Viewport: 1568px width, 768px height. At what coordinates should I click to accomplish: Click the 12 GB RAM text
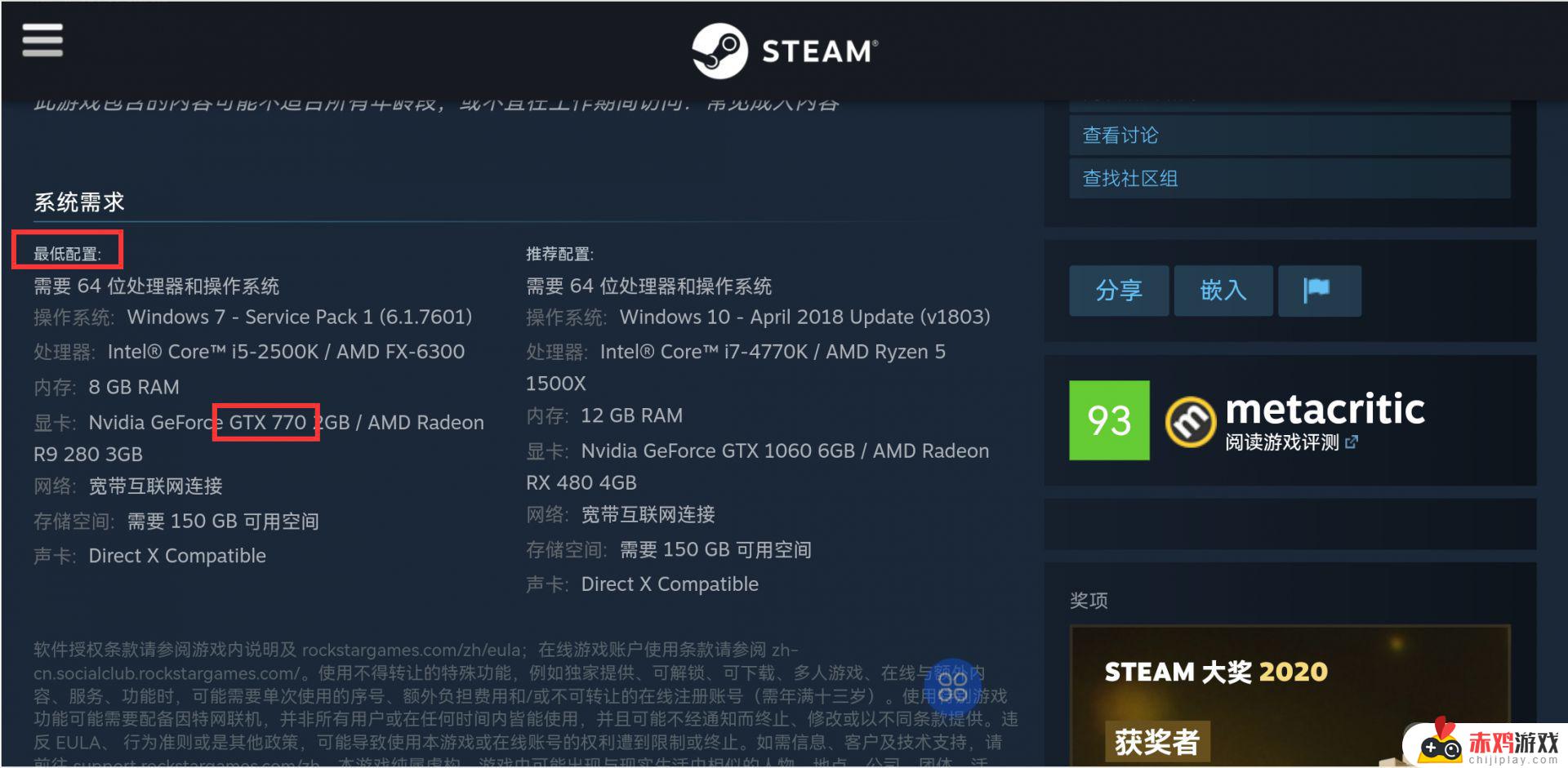click(631, 415)
